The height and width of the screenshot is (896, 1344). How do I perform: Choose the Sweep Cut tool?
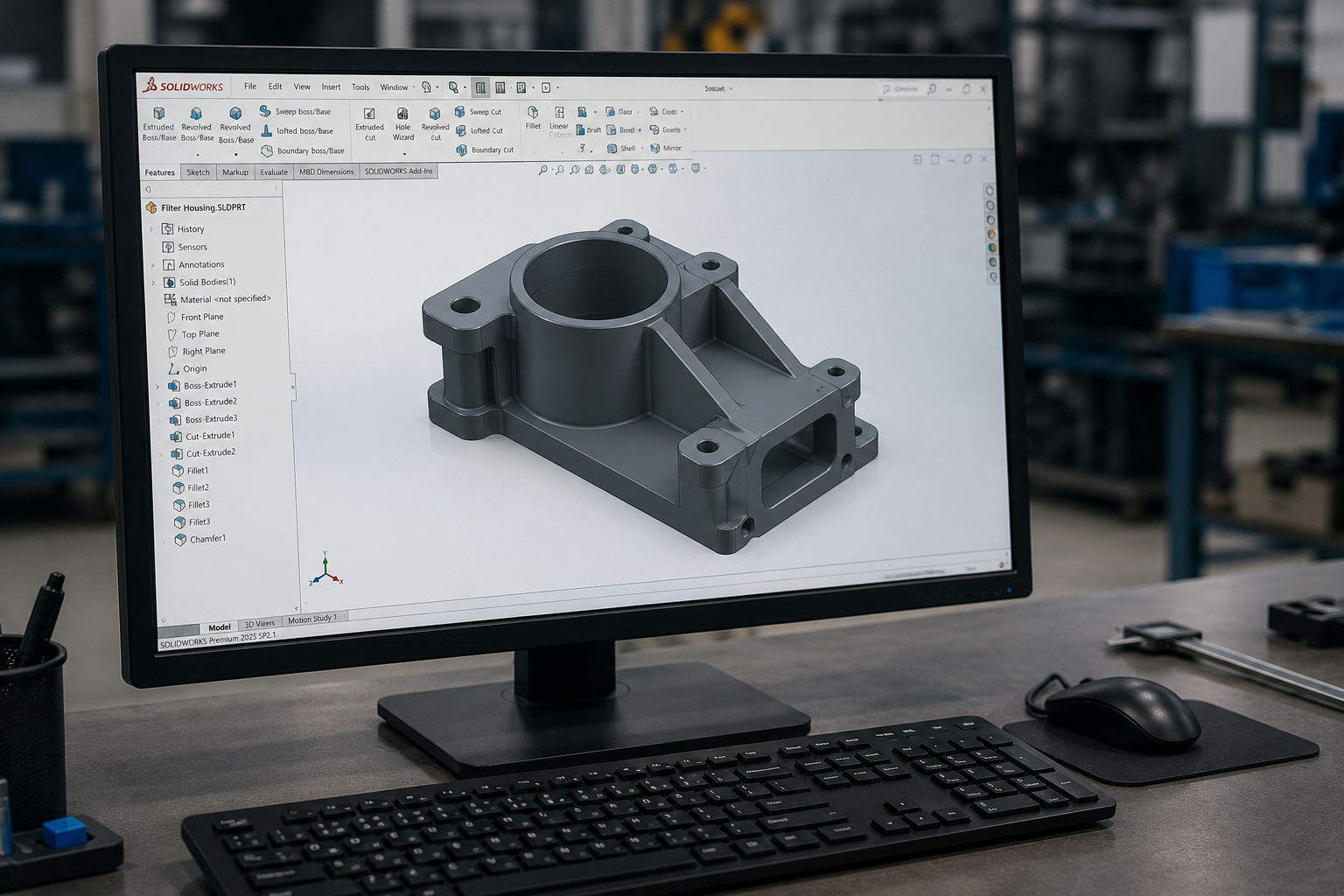pos(478,111)
